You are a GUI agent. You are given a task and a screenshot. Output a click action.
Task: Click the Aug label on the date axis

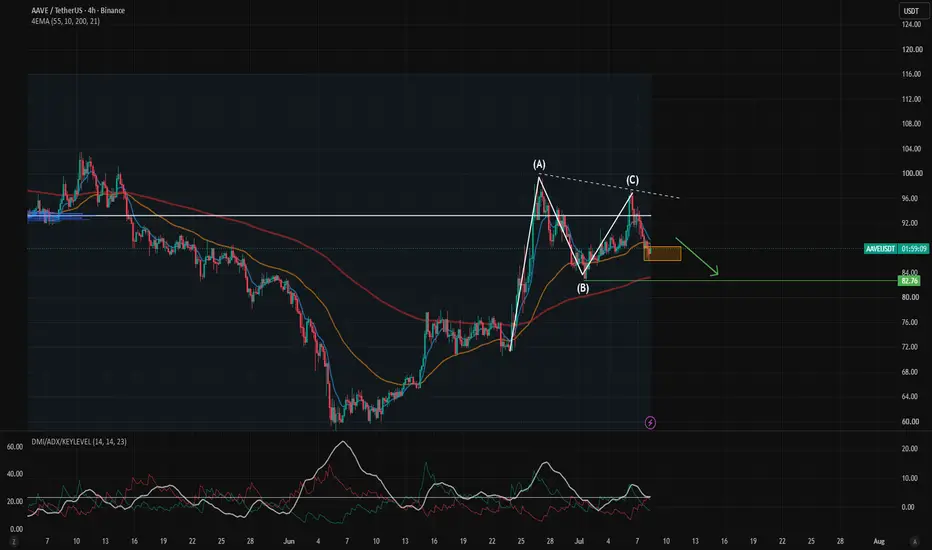click(879, 541)
